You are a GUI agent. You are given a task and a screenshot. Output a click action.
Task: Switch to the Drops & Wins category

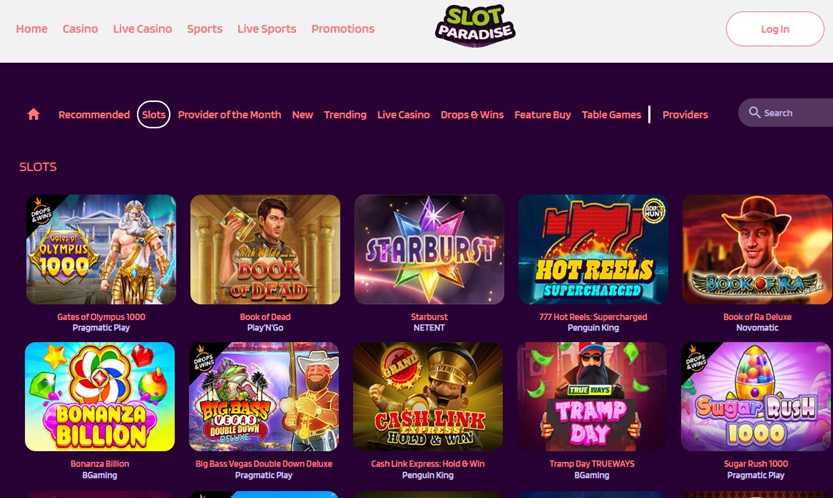(x=472, y=114)
